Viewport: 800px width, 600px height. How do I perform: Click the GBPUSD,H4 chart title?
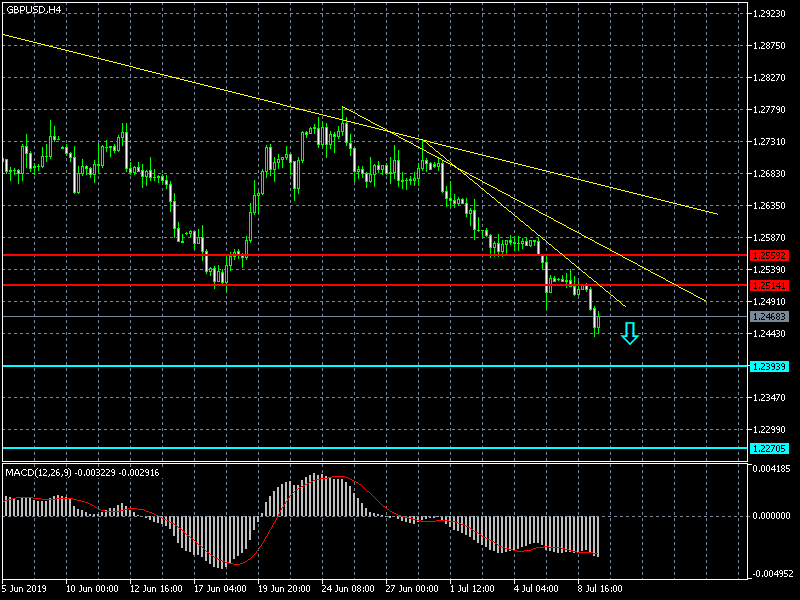point(34,10)
